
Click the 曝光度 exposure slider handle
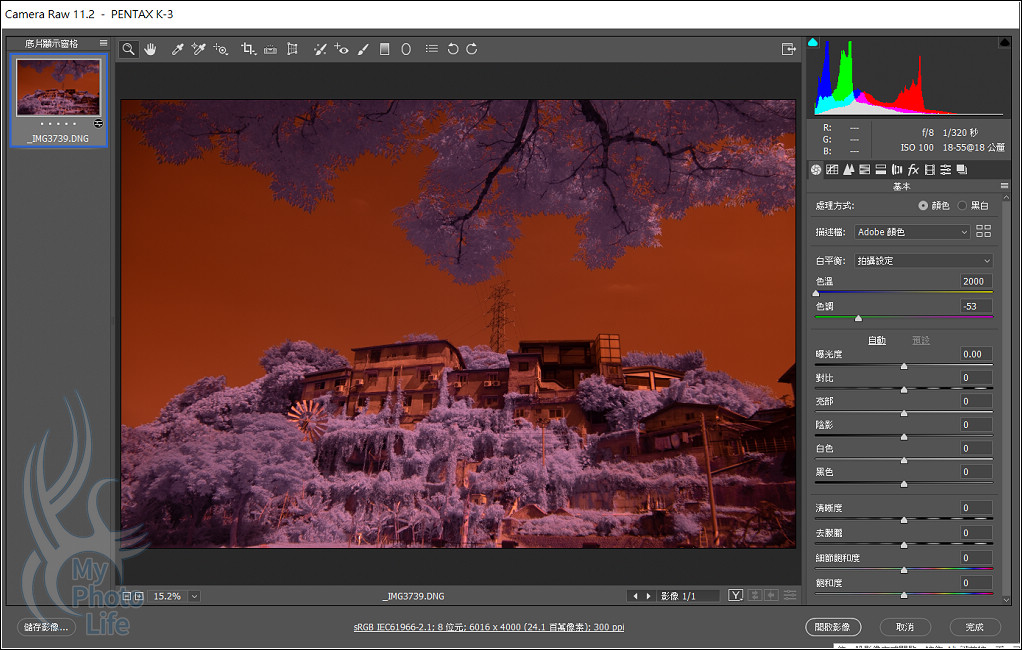click(904, 366)
